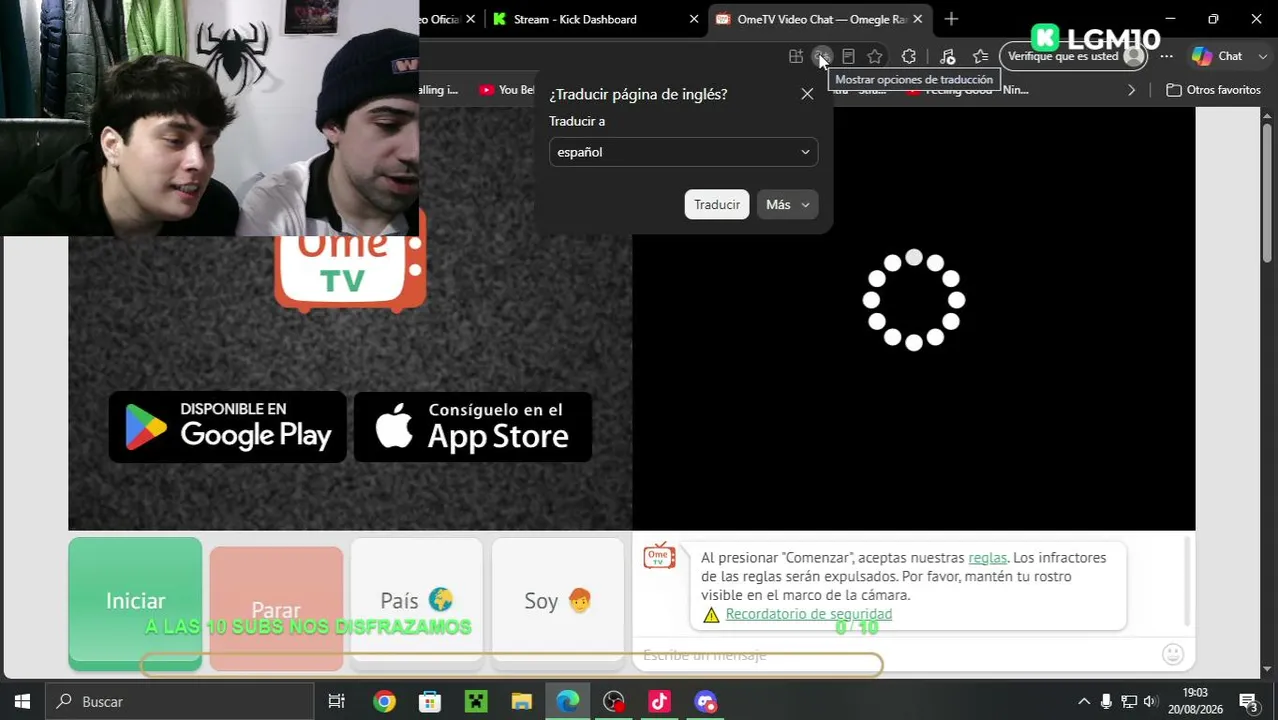Click the Buscar taskbar search box
The image size is (1278, 720).
pyautogui.click(x=181, y=702)
